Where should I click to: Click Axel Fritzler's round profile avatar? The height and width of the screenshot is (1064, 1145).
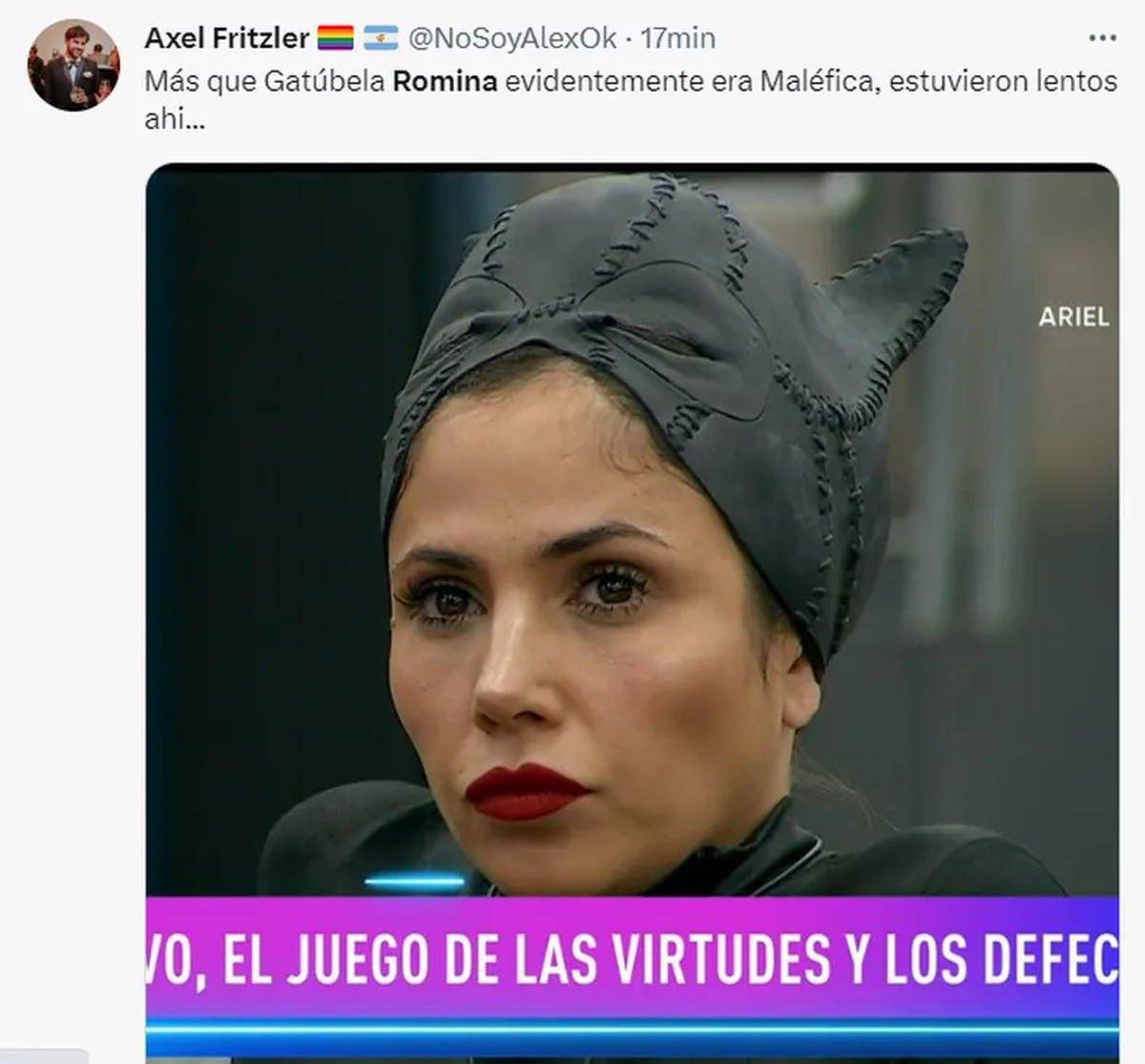tap(73, 64)
